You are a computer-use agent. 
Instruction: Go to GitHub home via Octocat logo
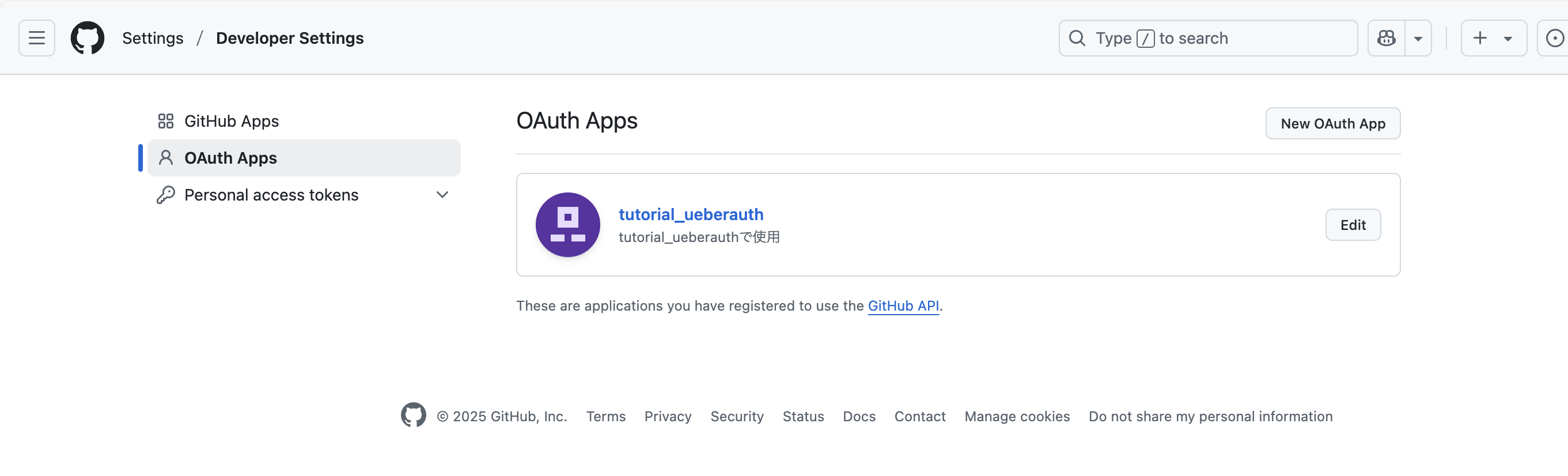pos(88,37)
